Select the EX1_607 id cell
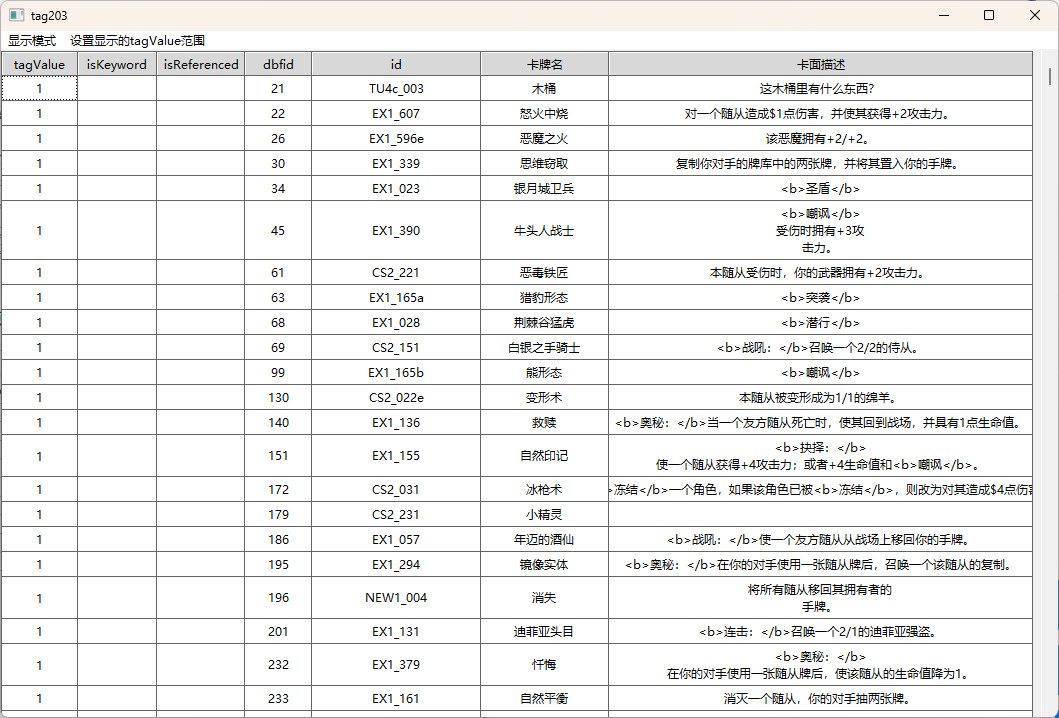This screenshot has width=1059, height=718. (x=396, y=113)
